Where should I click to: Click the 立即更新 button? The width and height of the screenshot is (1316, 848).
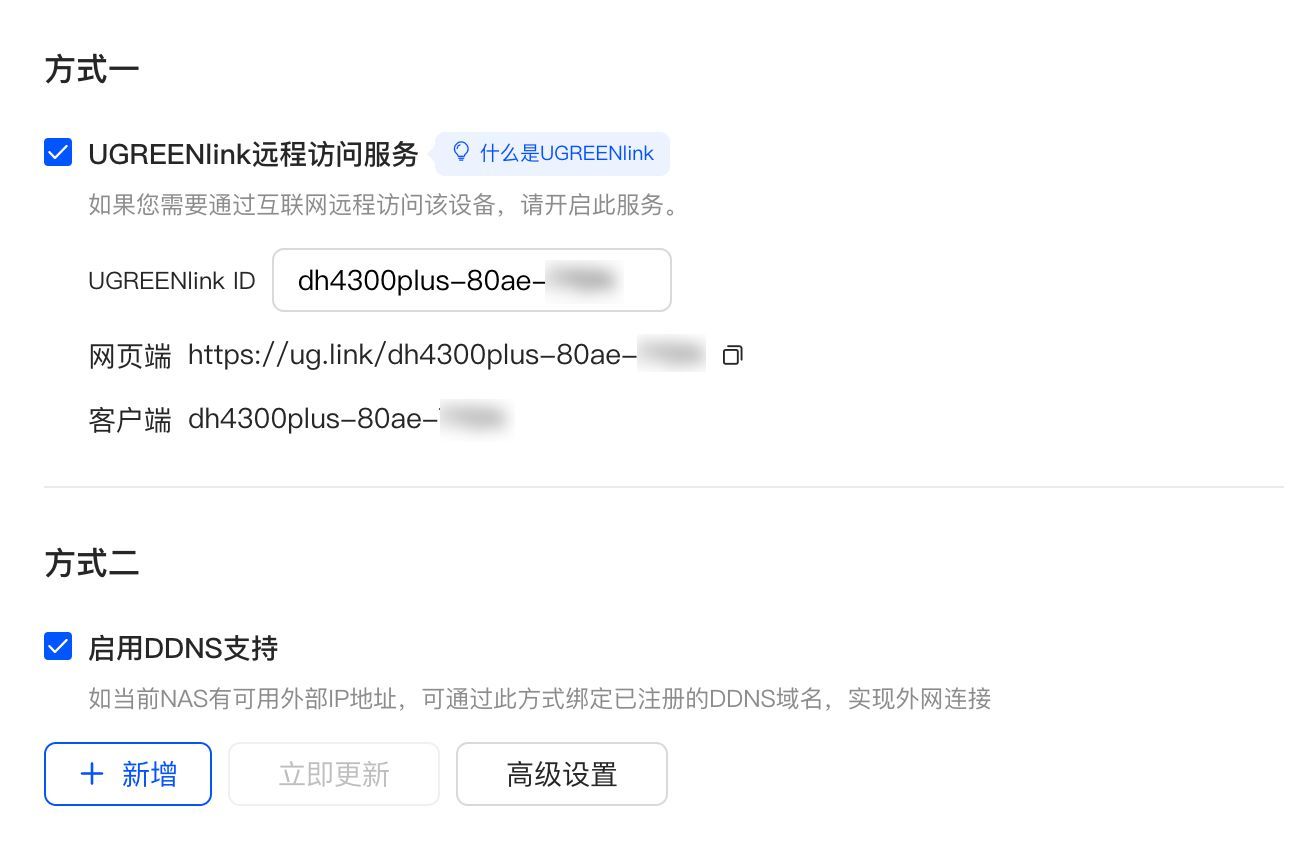[334, 774]
